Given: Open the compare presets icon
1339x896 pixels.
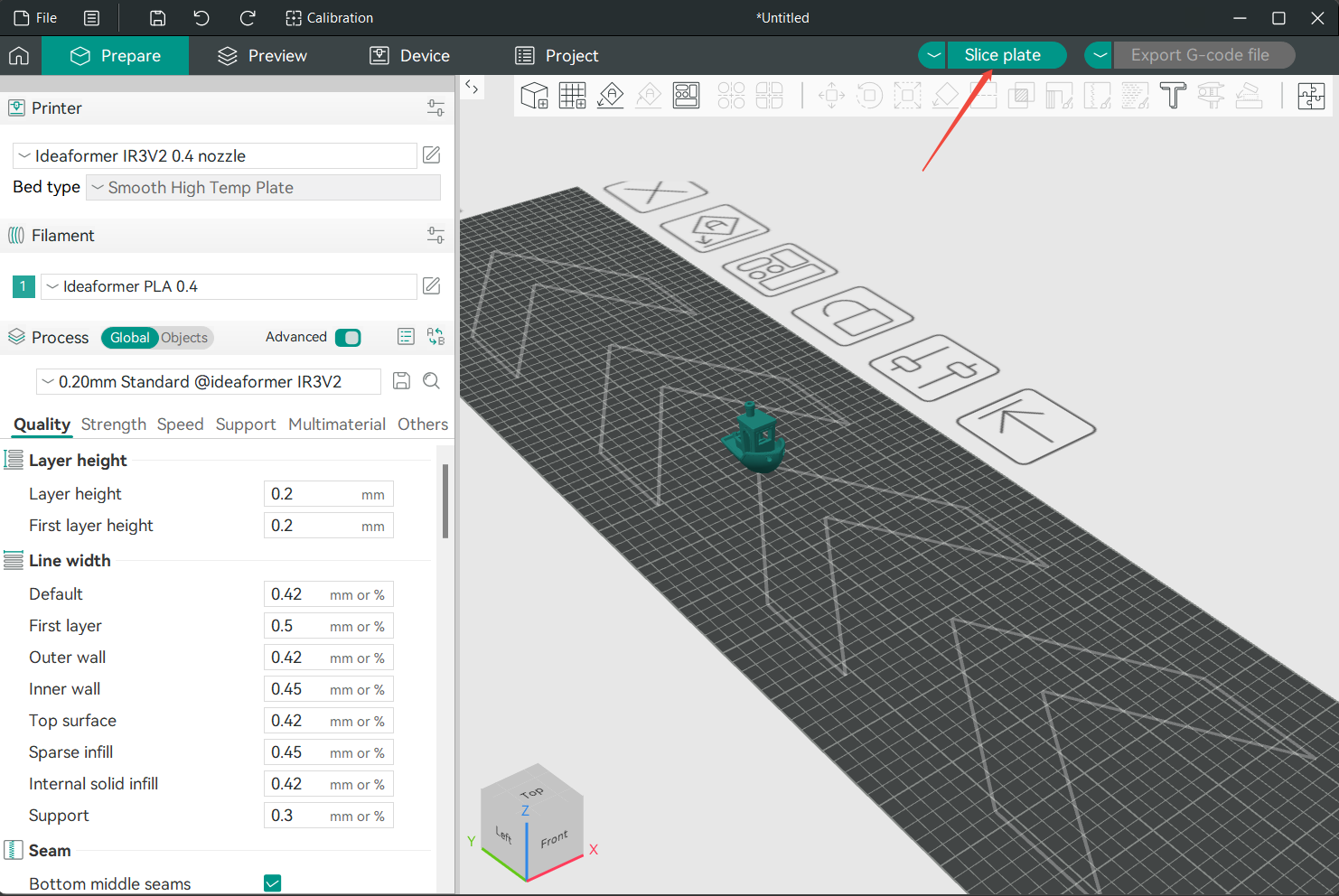Looking at the screenshot, I should point(435,337).
